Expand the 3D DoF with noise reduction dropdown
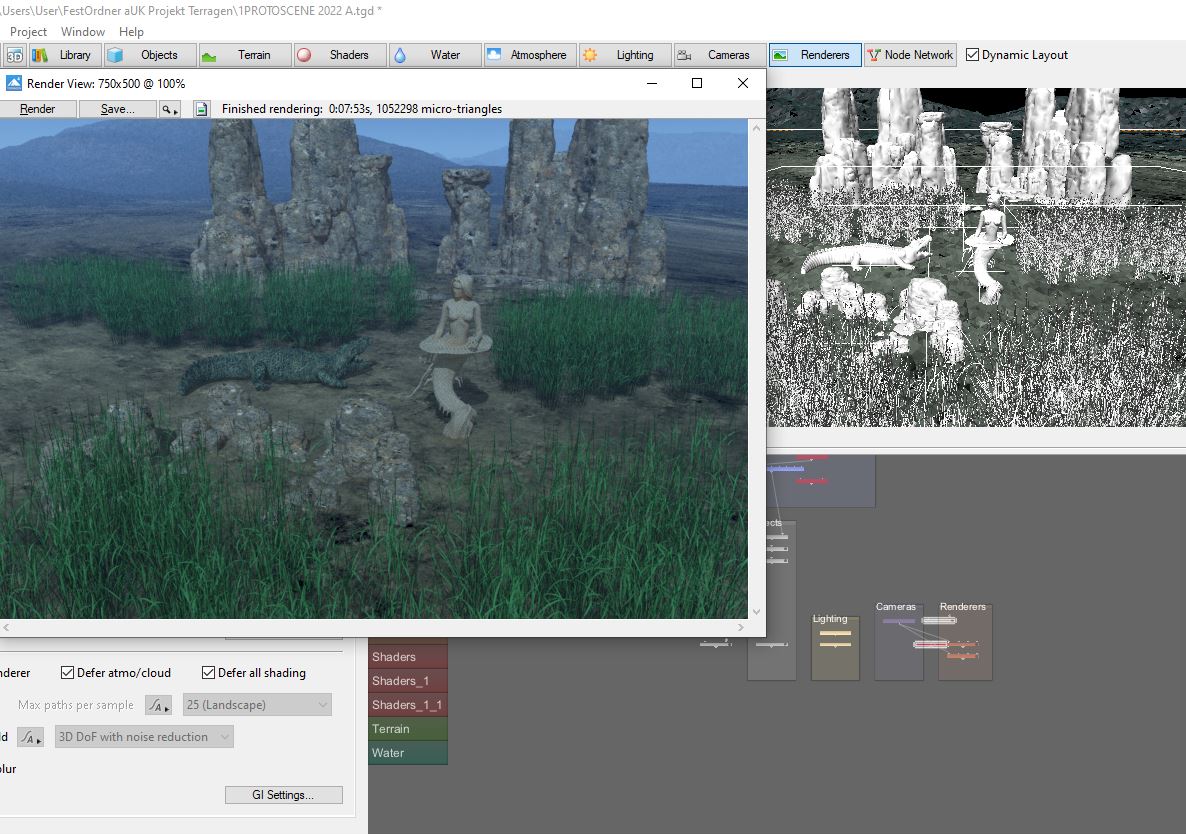Screen dimensions: 1186x835 [144, 737]
